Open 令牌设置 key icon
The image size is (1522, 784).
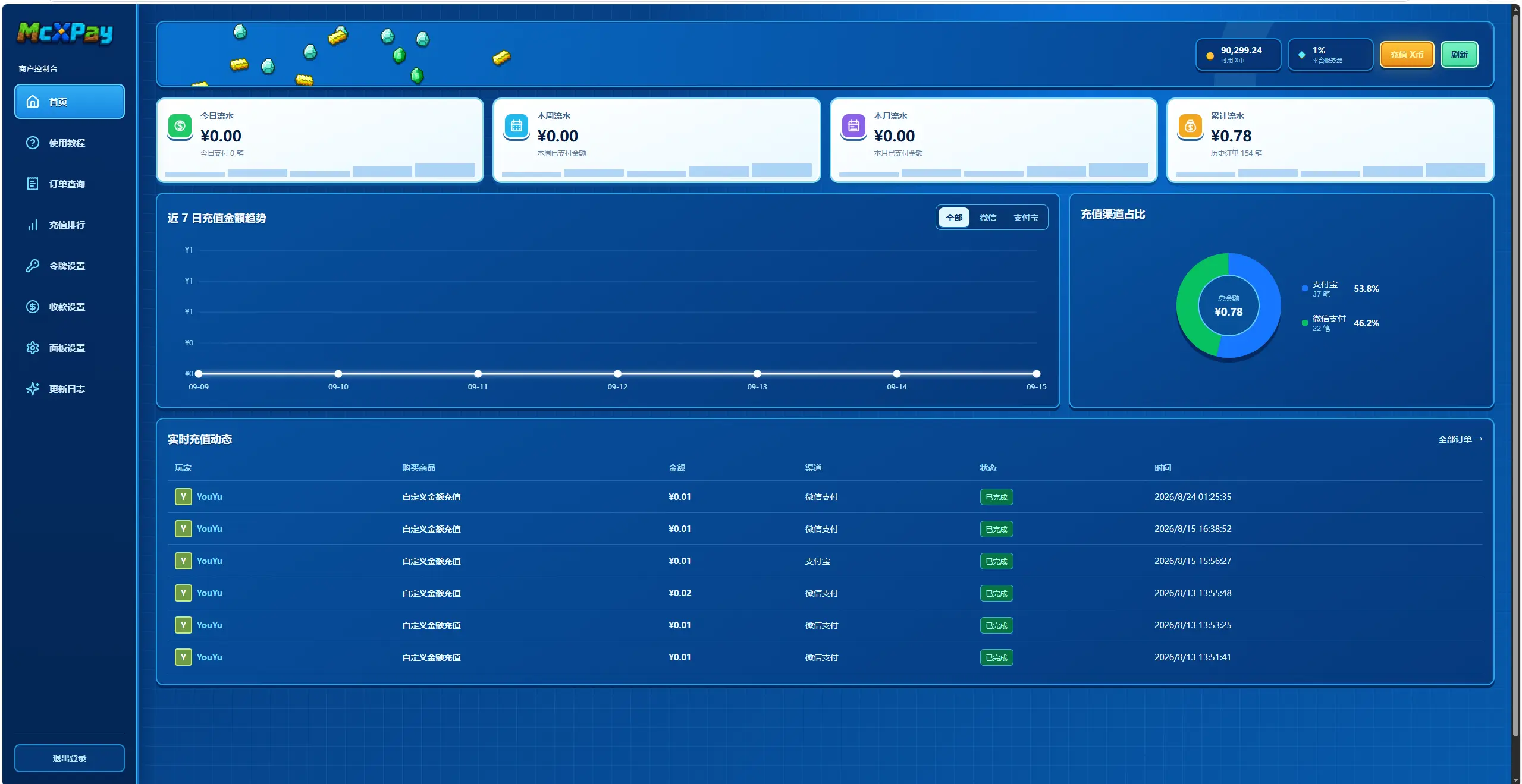(x=33, y=266)
